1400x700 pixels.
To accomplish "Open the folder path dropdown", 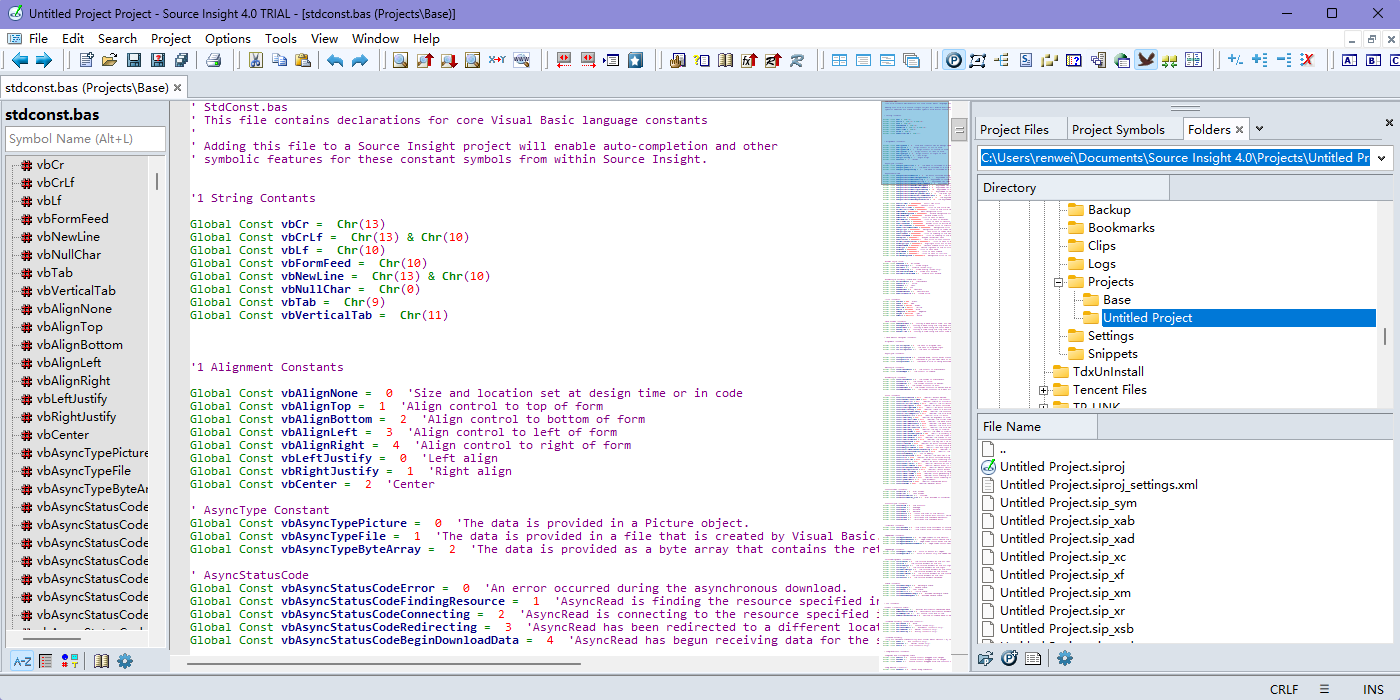I will pos(1382,158).
